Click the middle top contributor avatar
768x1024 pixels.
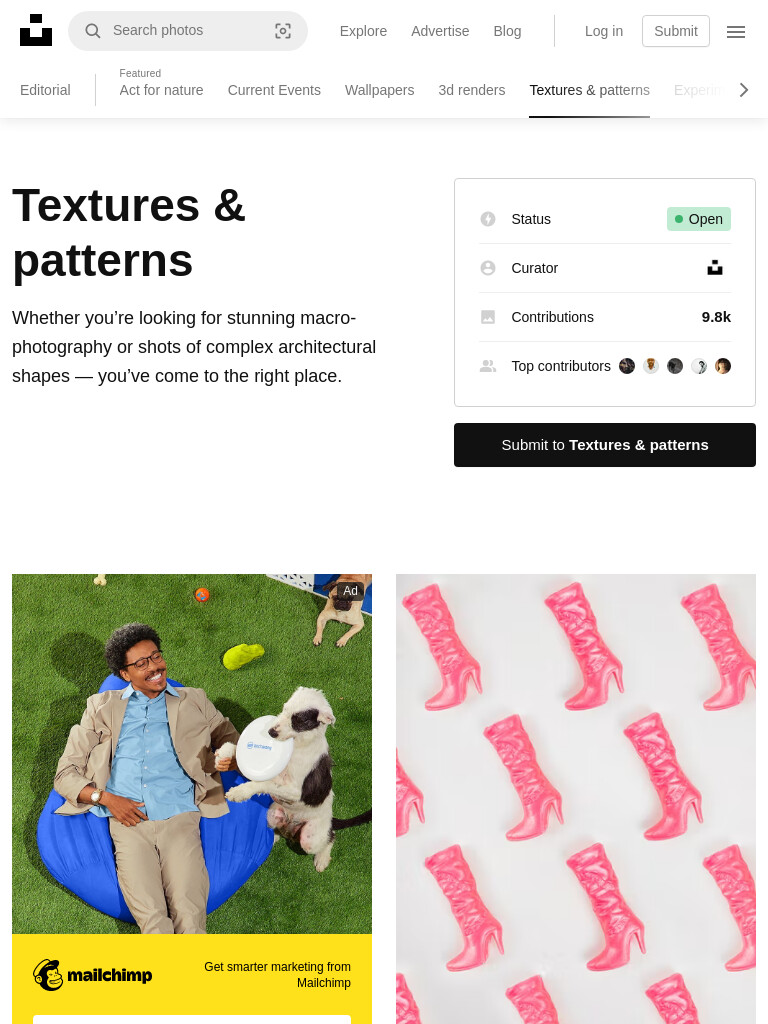[x=675, y=366]
